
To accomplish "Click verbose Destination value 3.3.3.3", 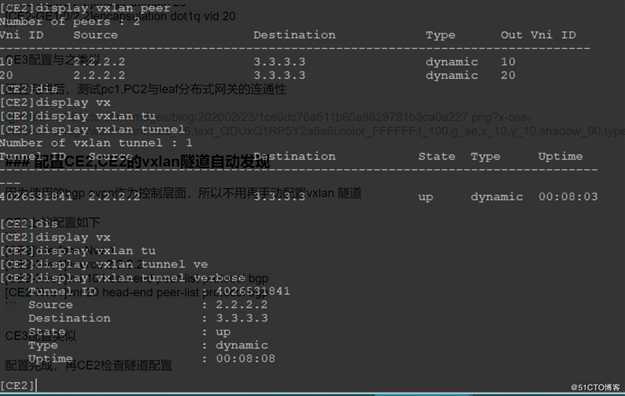I will click(x=242, y=318).
